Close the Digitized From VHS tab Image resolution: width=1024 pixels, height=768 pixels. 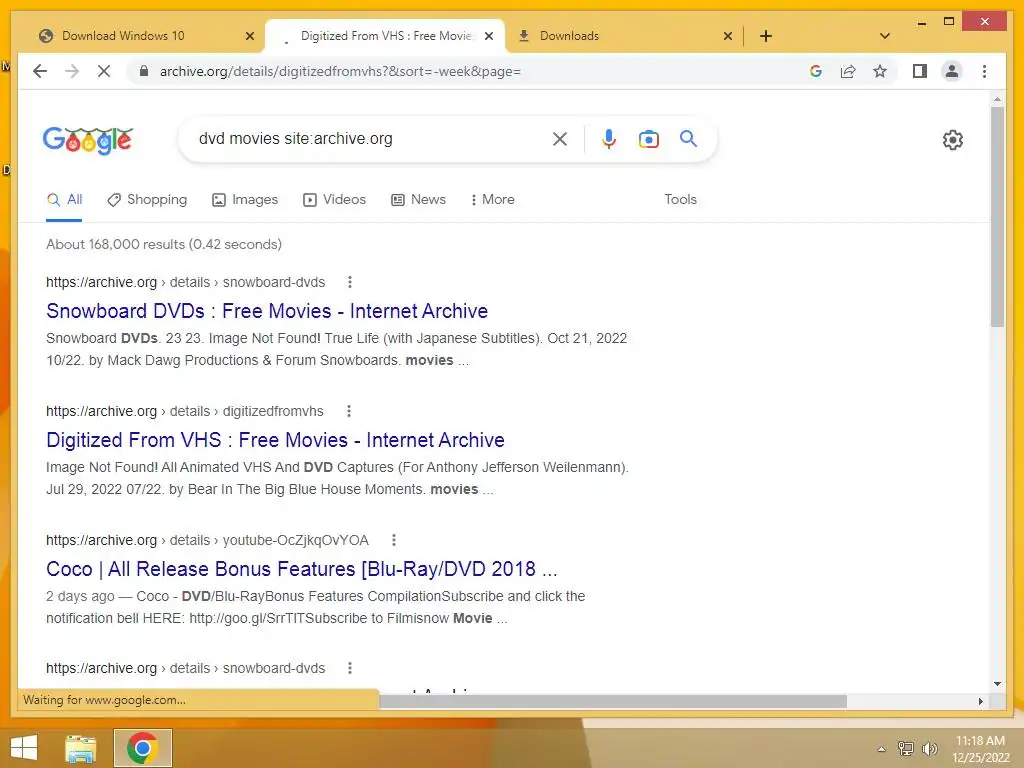[490, 36]
